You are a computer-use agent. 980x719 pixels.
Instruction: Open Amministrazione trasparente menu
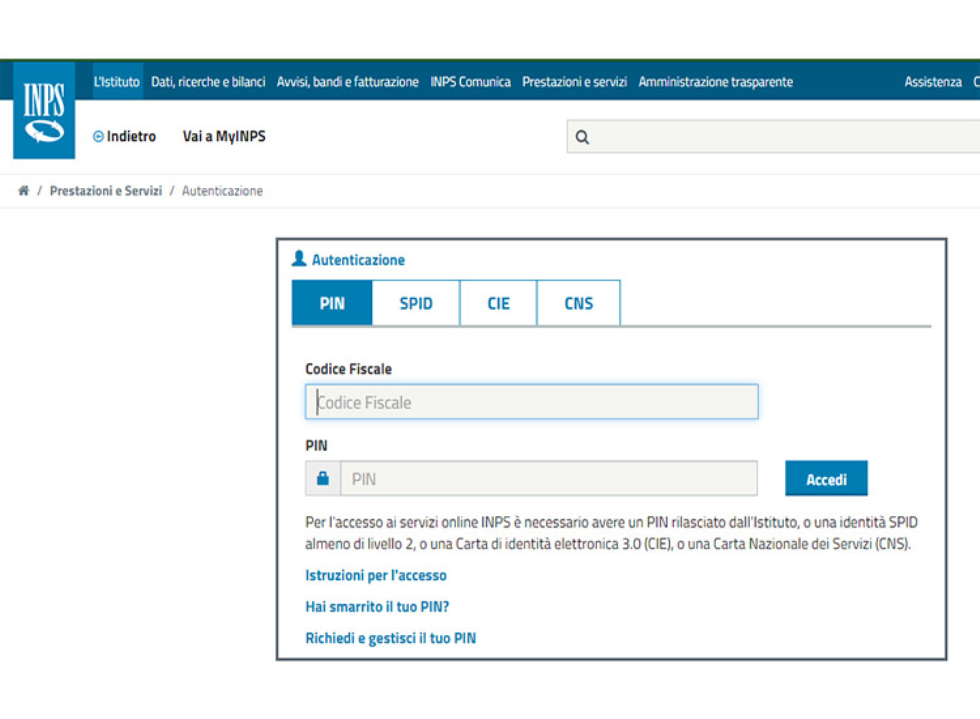[715, 82]
